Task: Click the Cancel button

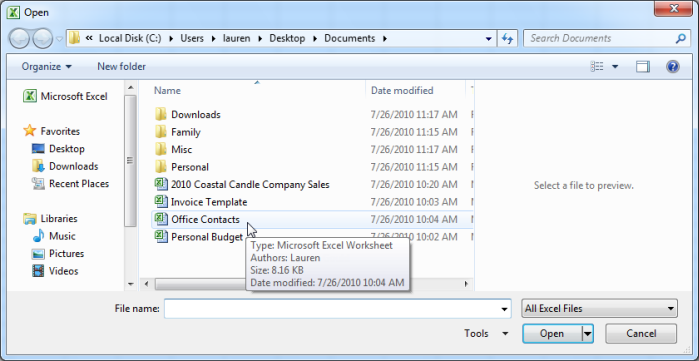Action: [641, 333]
